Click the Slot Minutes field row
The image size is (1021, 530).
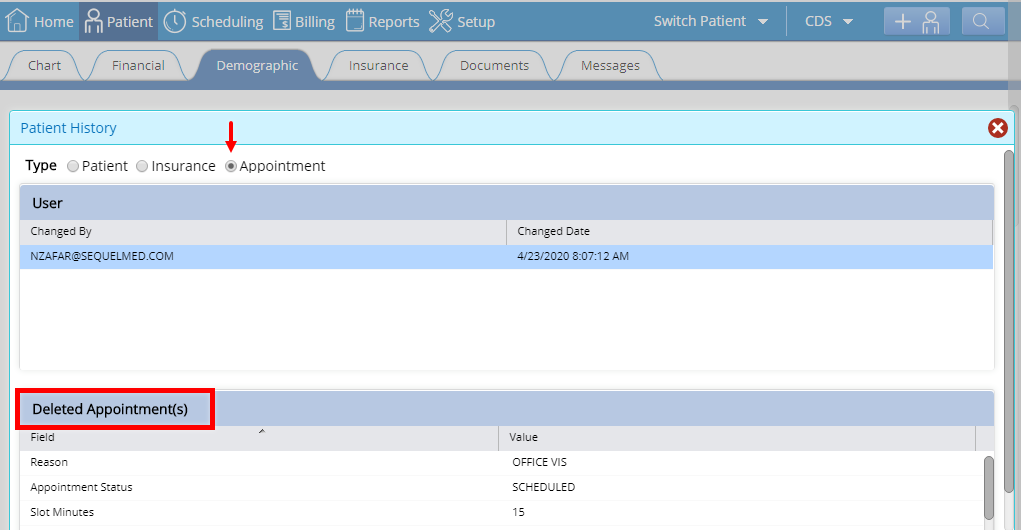coord(501,512)
